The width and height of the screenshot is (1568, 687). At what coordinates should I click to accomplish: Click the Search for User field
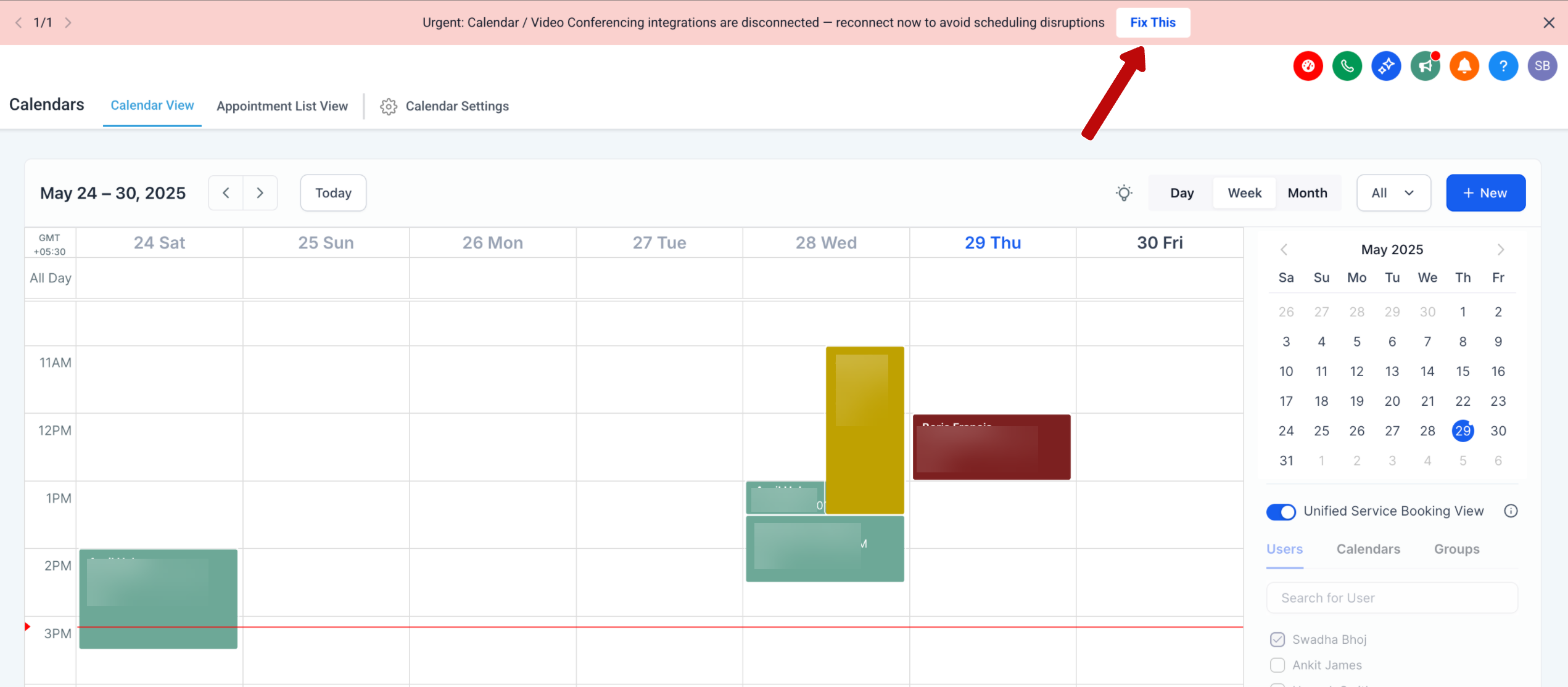click(x=1392, y=598)
